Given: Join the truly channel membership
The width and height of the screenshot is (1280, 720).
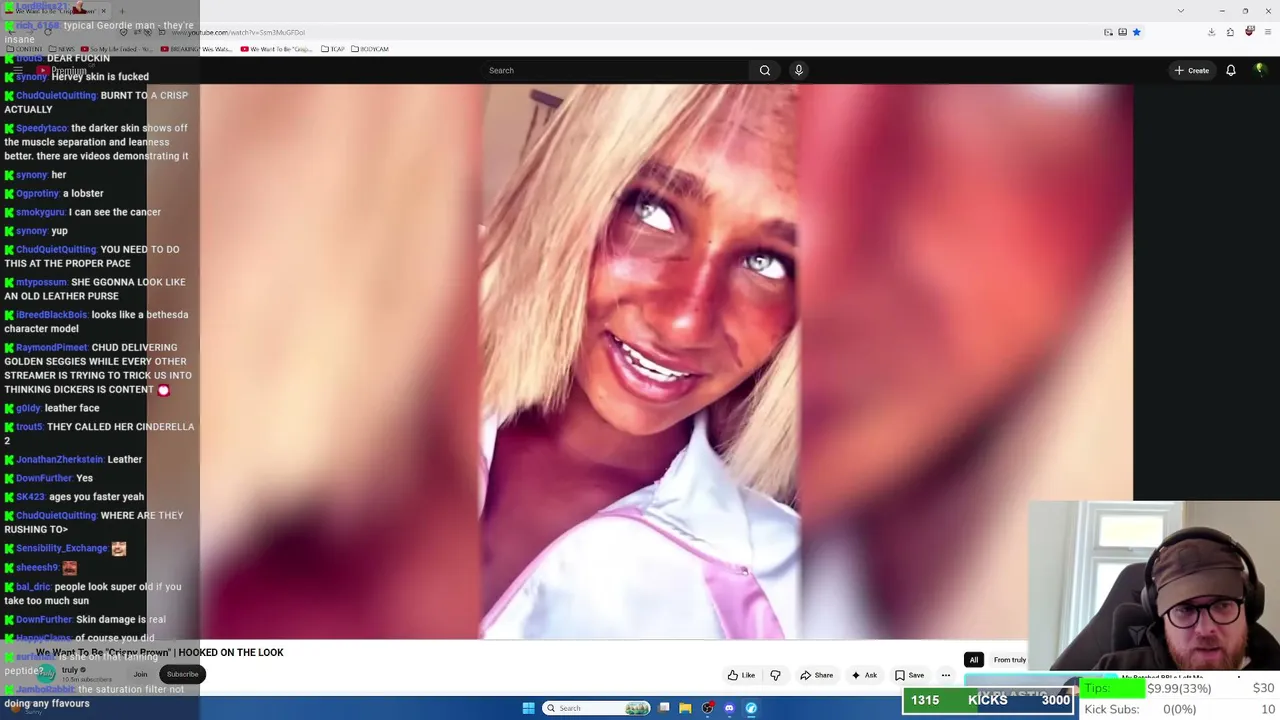Looking at the screenshot, I should [140, 674].
